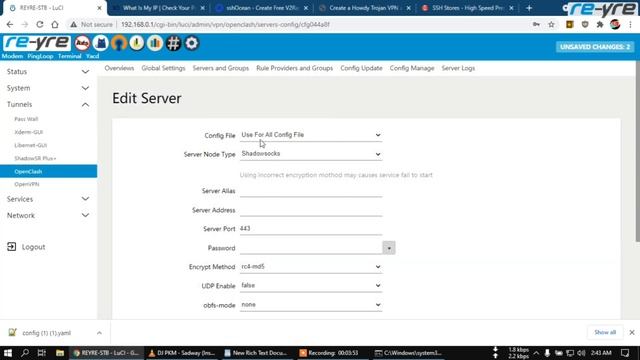Open the bar chart statistics header icon

(x=155, y=43)
